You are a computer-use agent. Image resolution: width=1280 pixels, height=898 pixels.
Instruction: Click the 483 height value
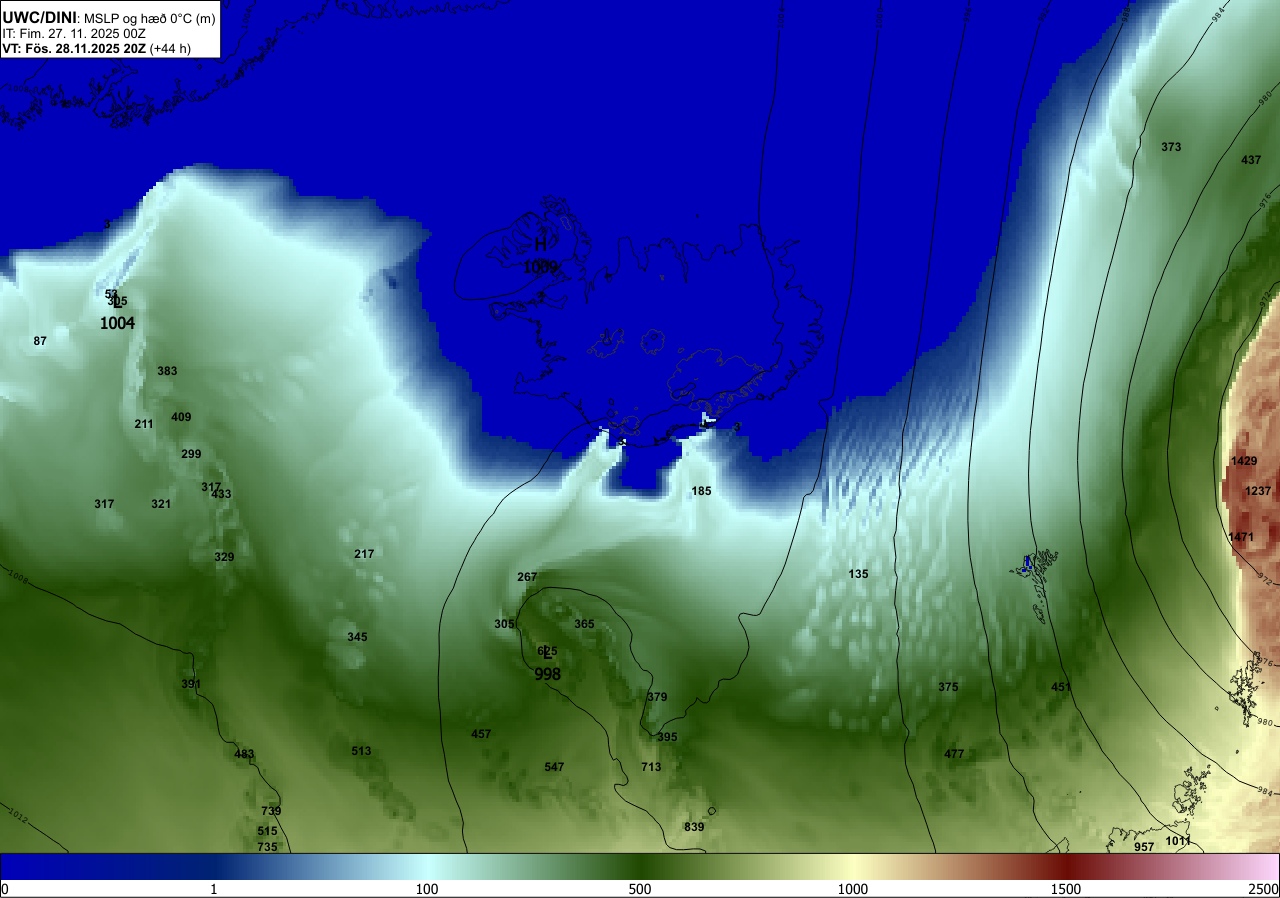click(x=244, y=754)
